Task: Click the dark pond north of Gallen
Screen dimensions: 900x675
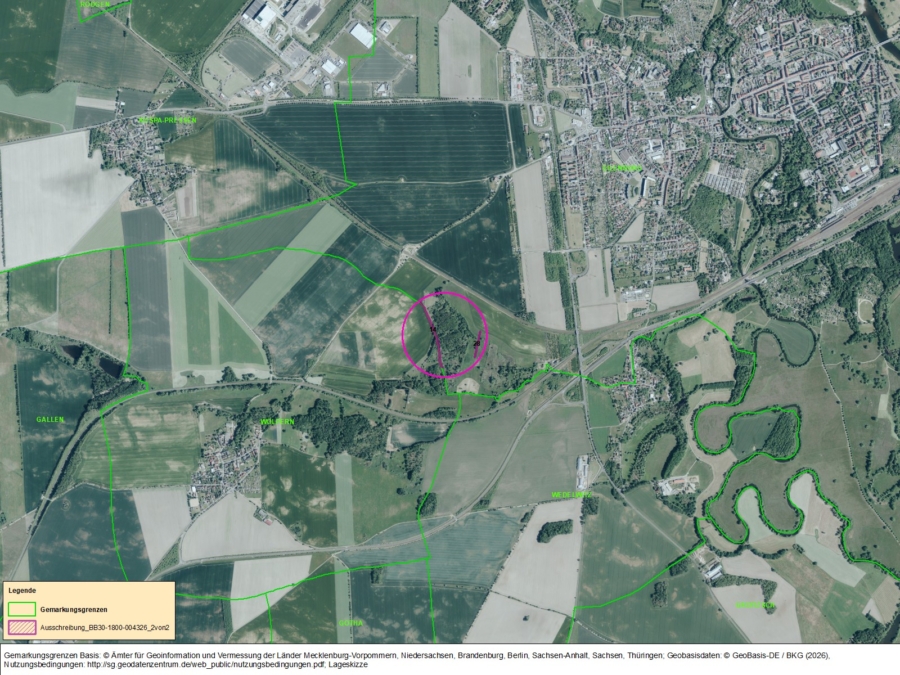Action: (74, 353)
